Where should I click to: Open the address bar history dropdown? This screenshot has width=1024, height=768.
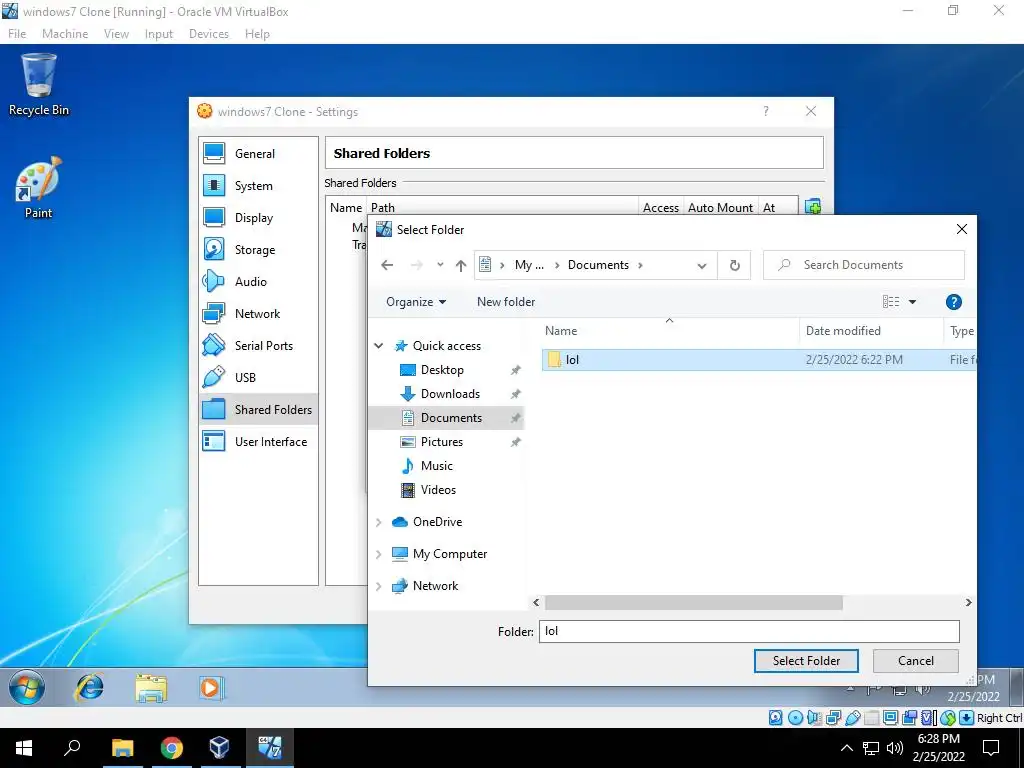[x=701, y=265]
